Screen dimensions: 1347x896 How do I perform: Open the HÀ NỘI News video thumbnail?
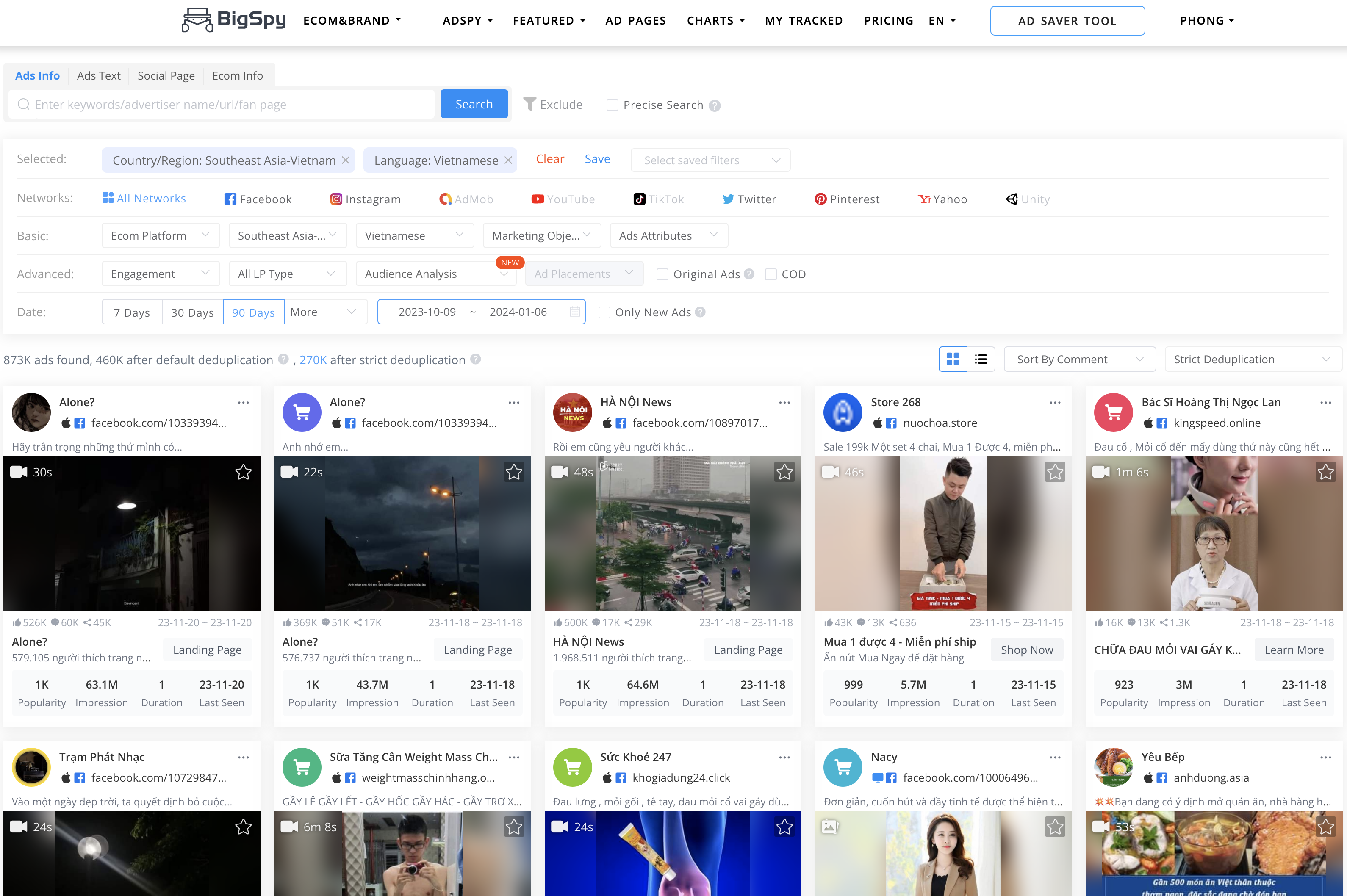(x=673, y=533)
